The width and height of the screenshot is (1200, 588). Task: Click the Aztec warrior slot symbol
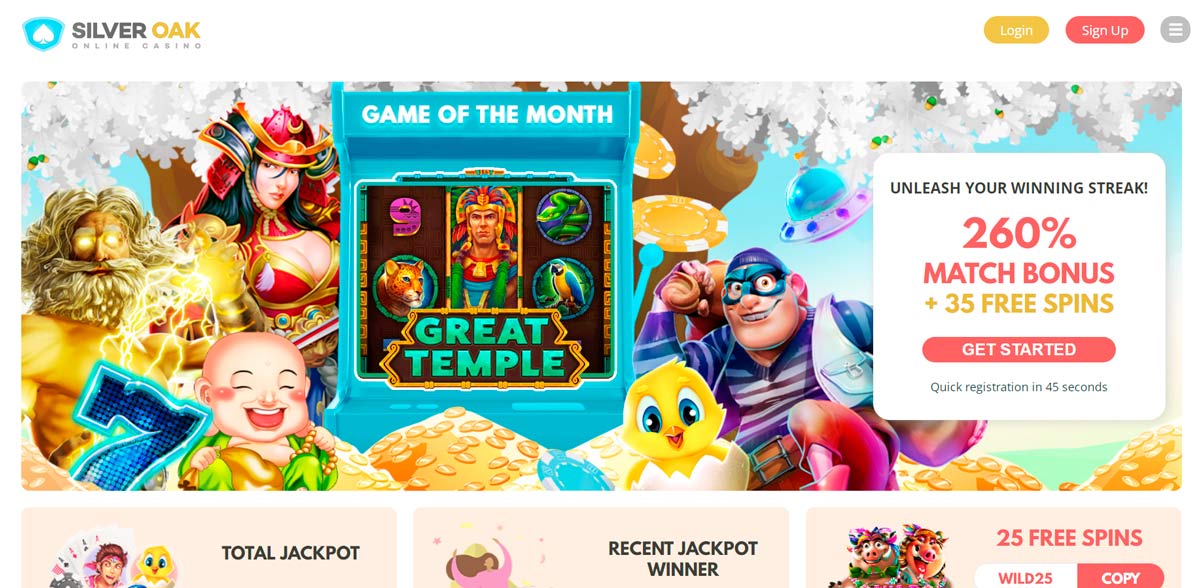tap(484, 246)
